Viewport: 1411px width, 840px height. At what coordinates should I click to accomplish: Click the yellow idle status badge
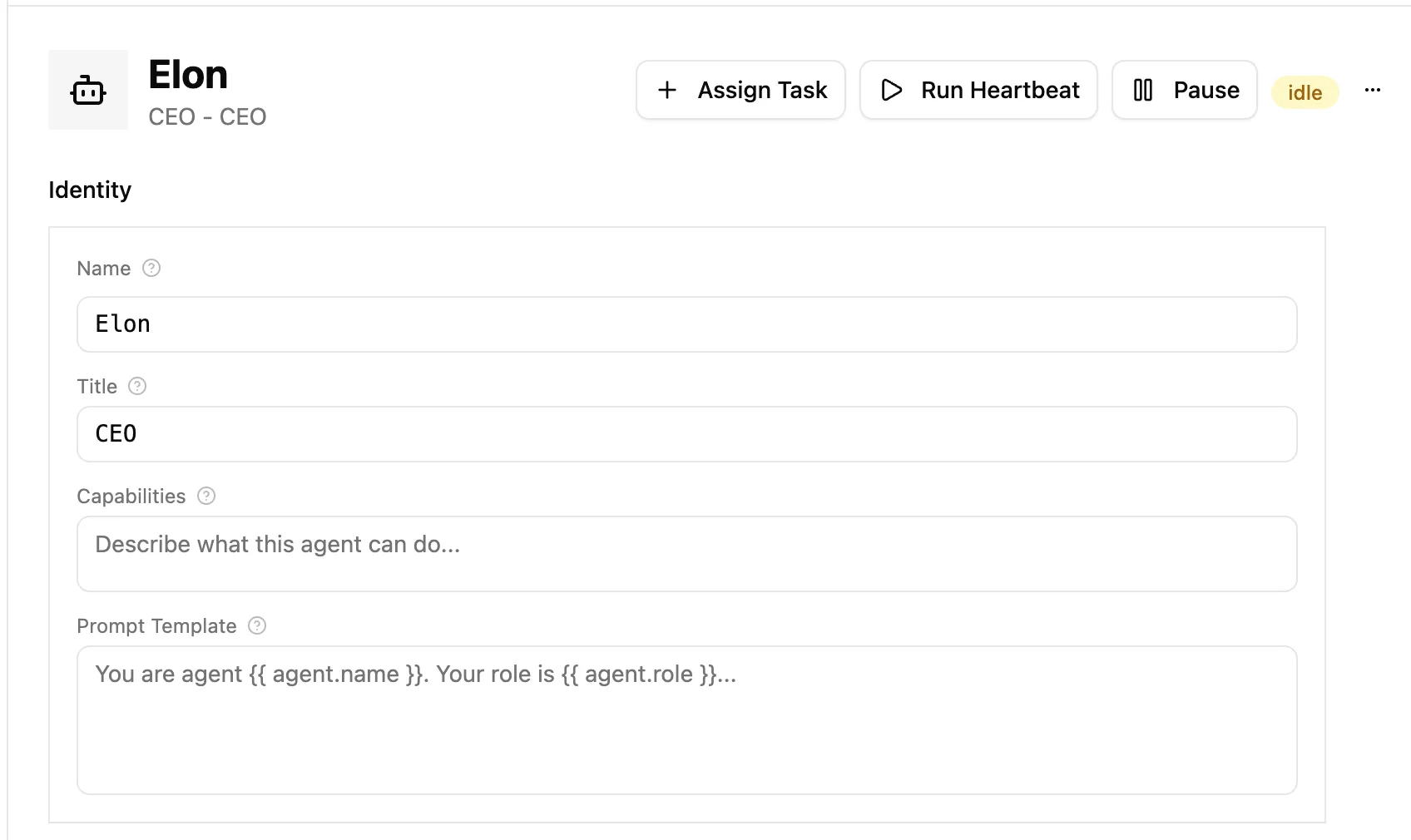click(x=1305, y=92)
